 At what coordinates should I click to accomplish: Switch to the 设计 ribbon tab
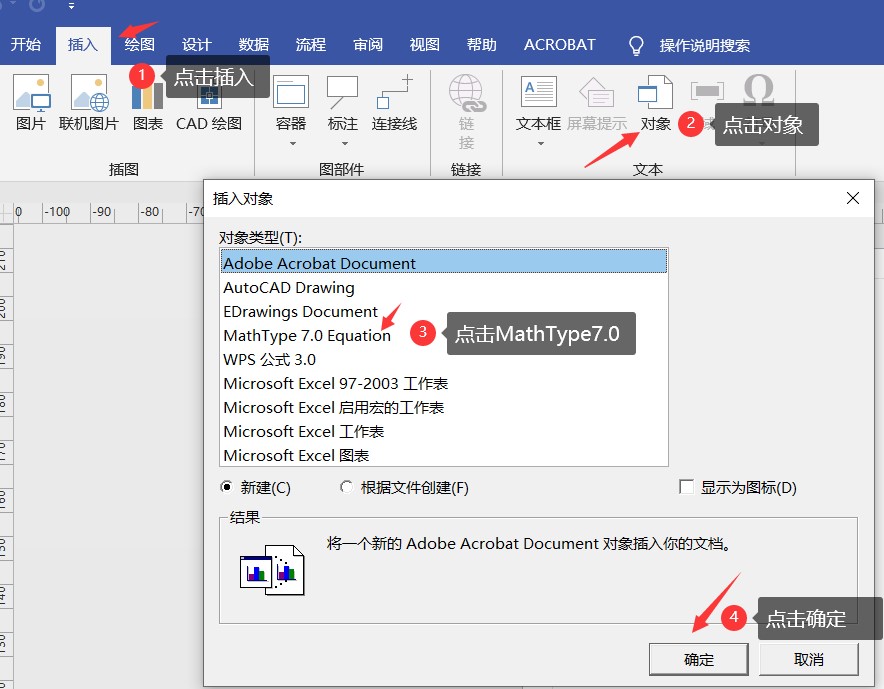click(x=196, y=44)
